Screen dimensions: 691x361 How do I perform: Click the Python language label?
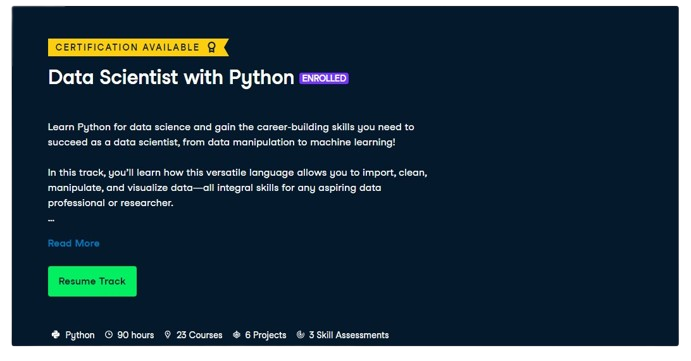[x=80, y=335]
